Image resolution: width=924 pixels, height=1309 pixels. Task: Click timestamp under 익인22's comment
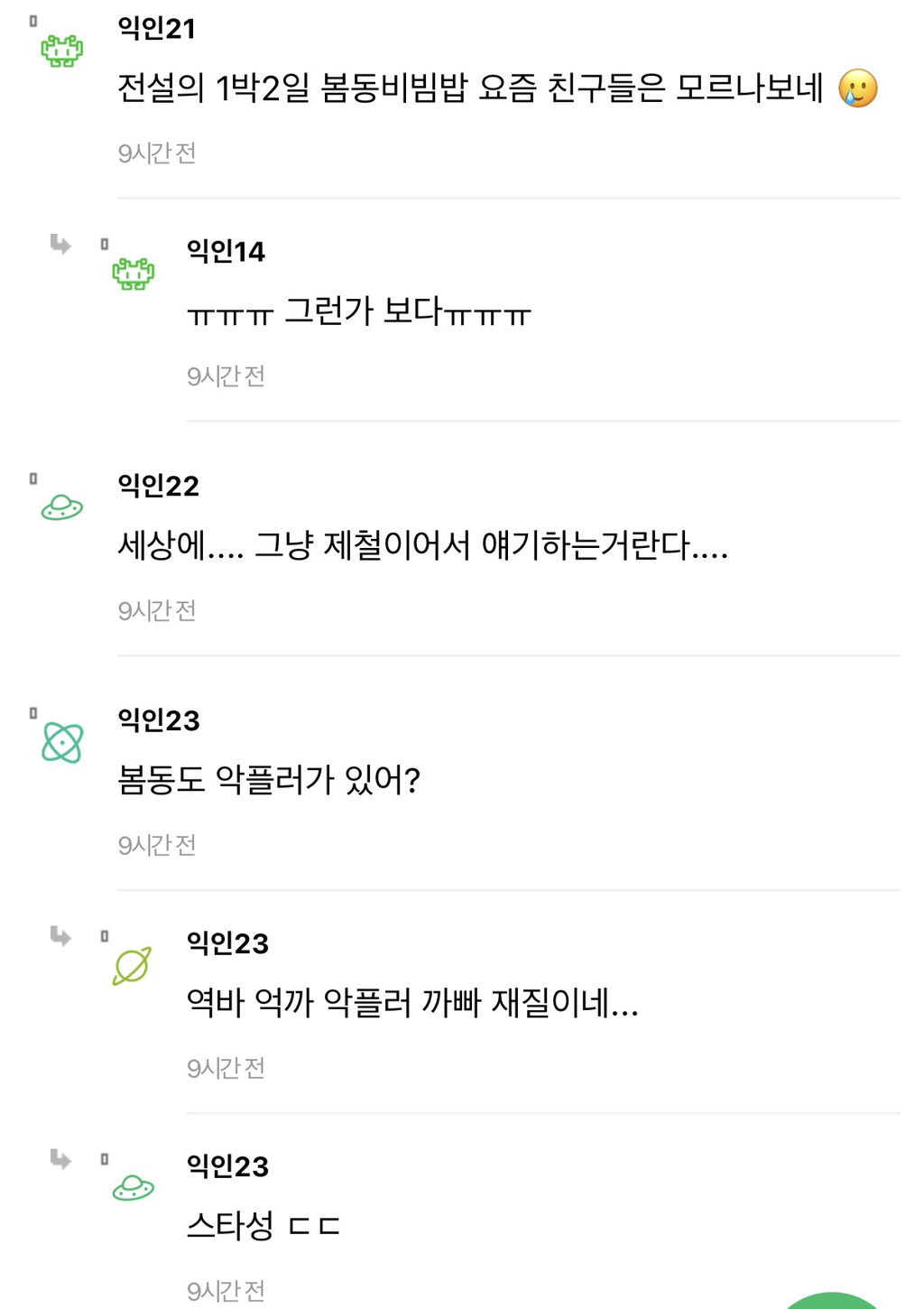157,611
